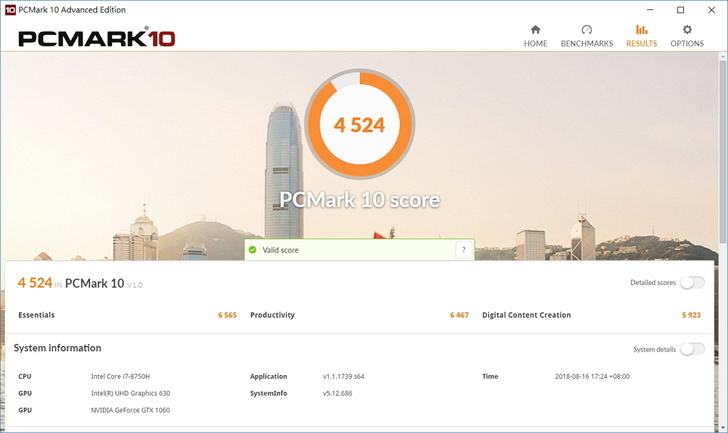Click the Digital Content Creation score 5 923
Viewport: 728px width, 433px height.
click(691, 315)
